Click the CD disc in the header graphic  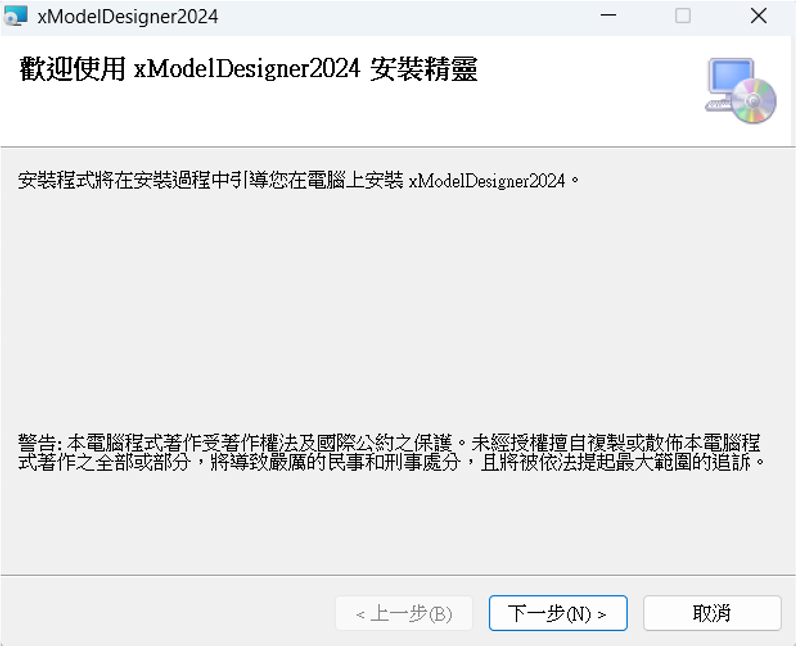pos(754,101)
